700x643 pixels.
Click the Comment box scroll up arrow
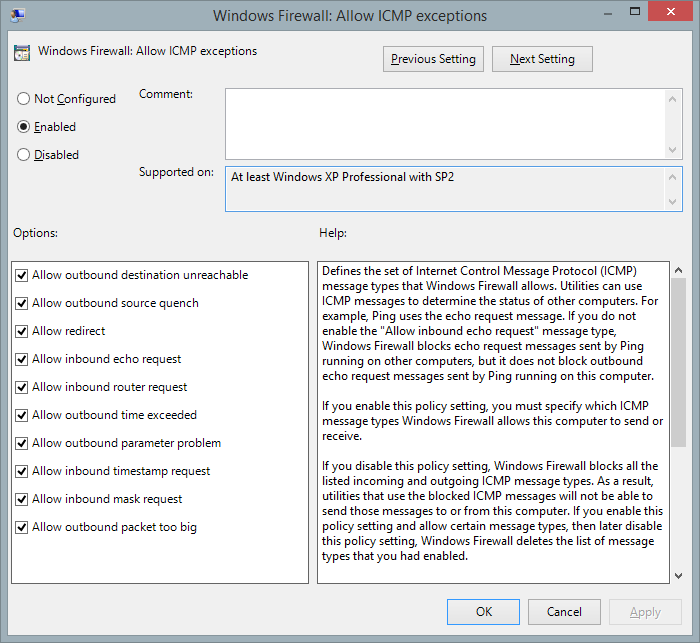point(673,99)
